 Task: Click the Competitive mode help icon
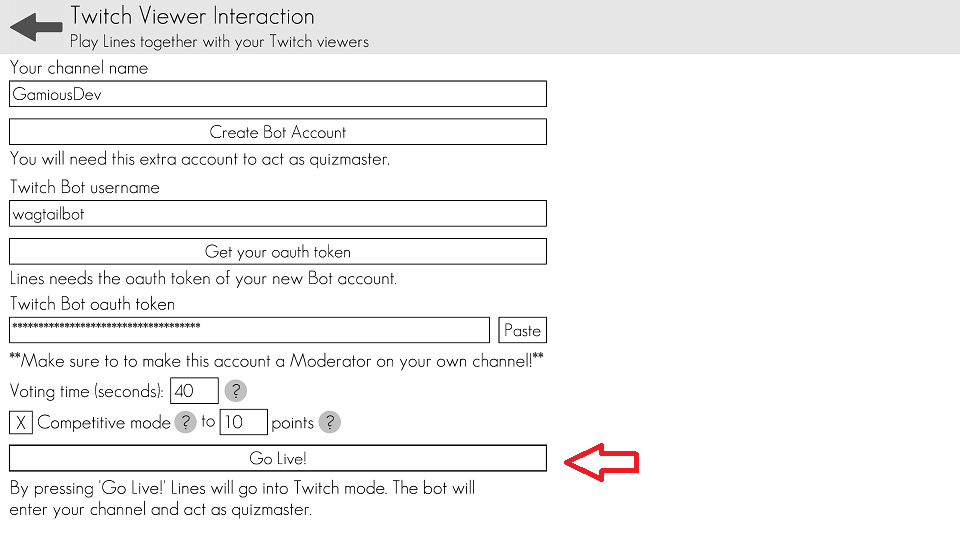(x=185, y=422)
